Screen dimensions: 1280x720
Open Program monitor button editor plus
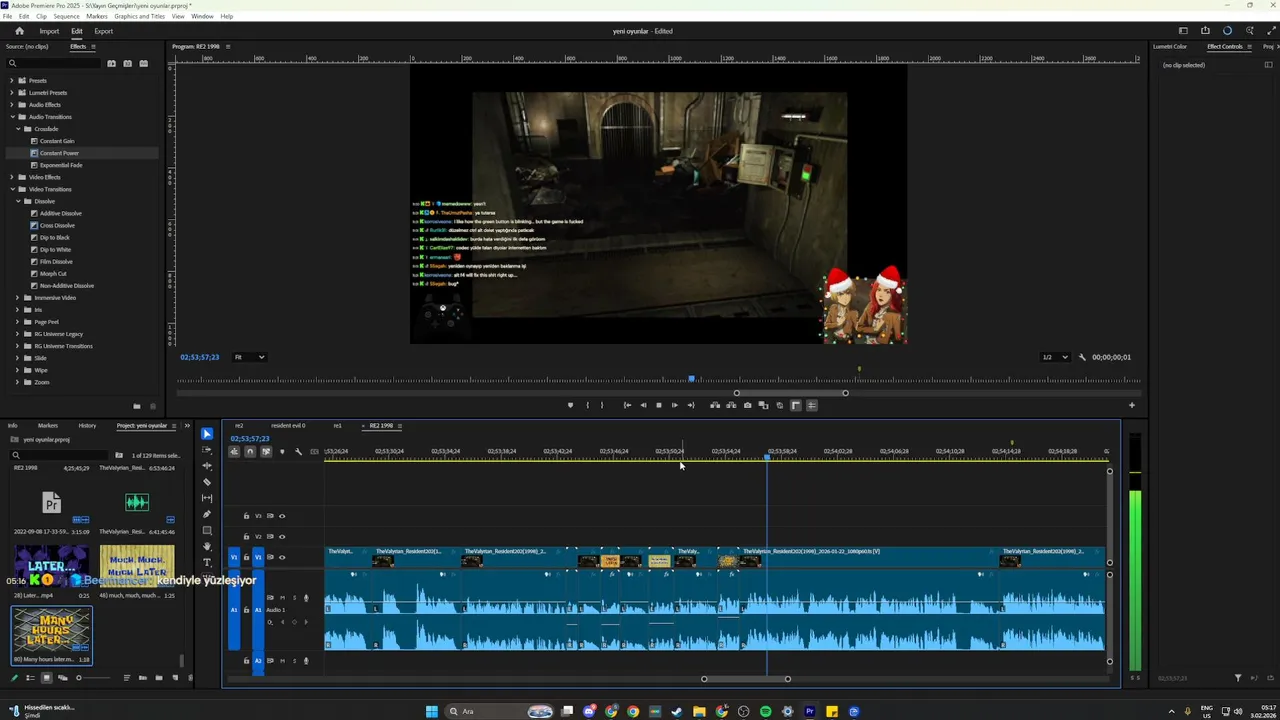coord(1132,405)
